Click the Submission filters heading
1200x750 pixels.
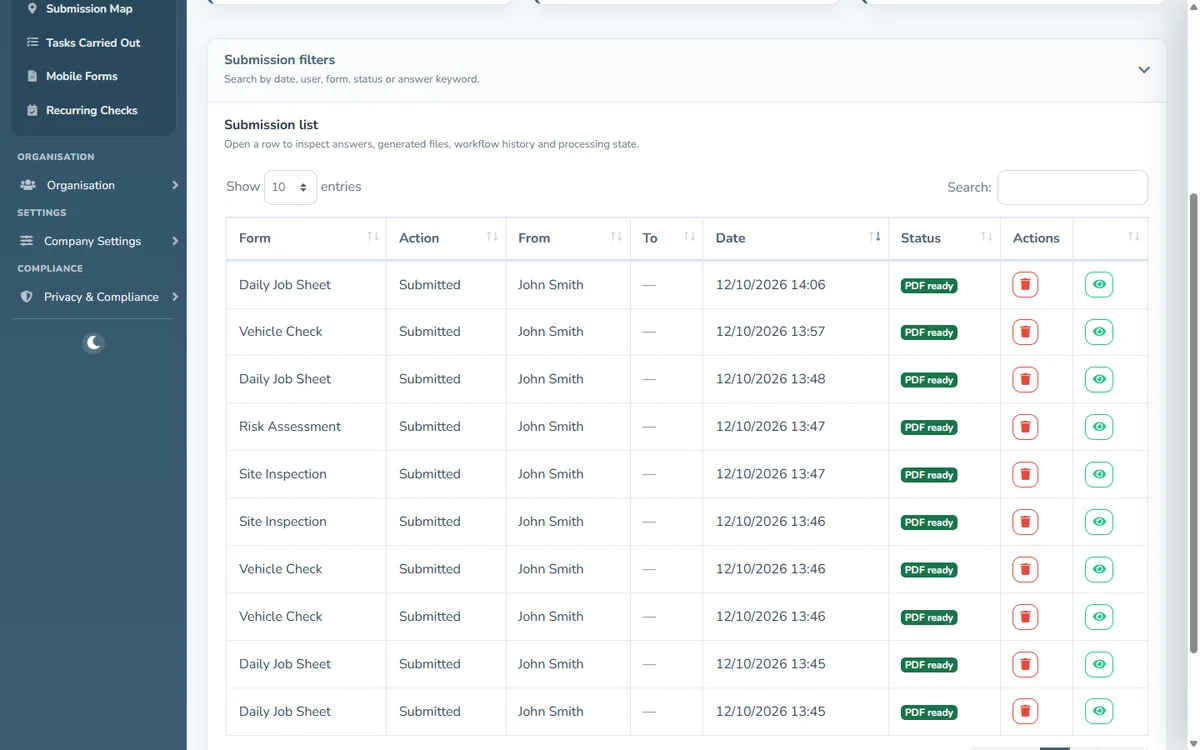point(280,60)
